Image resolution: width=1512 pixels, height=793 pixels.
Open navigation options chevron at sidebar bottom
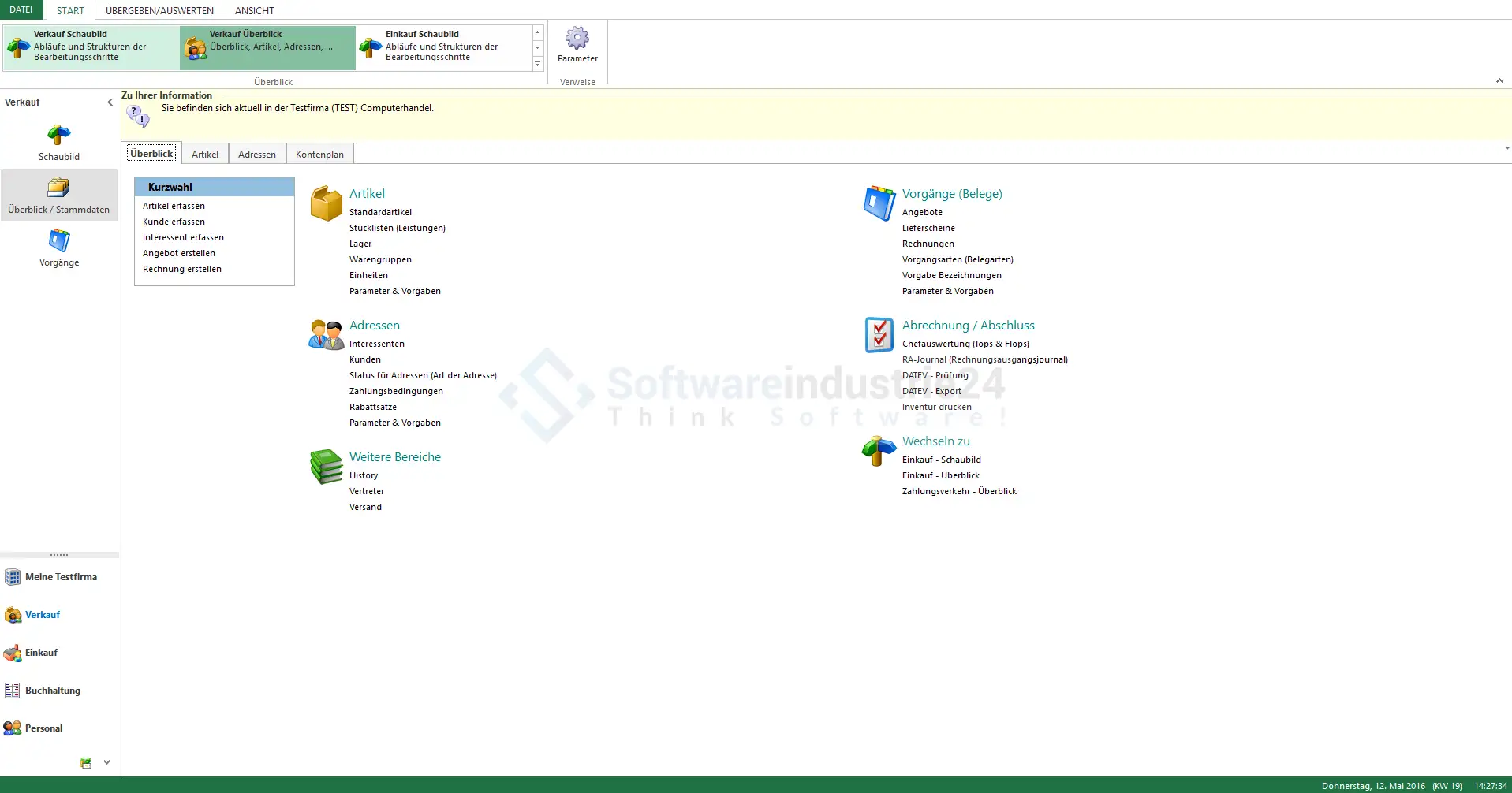click(x=106, y=762)
